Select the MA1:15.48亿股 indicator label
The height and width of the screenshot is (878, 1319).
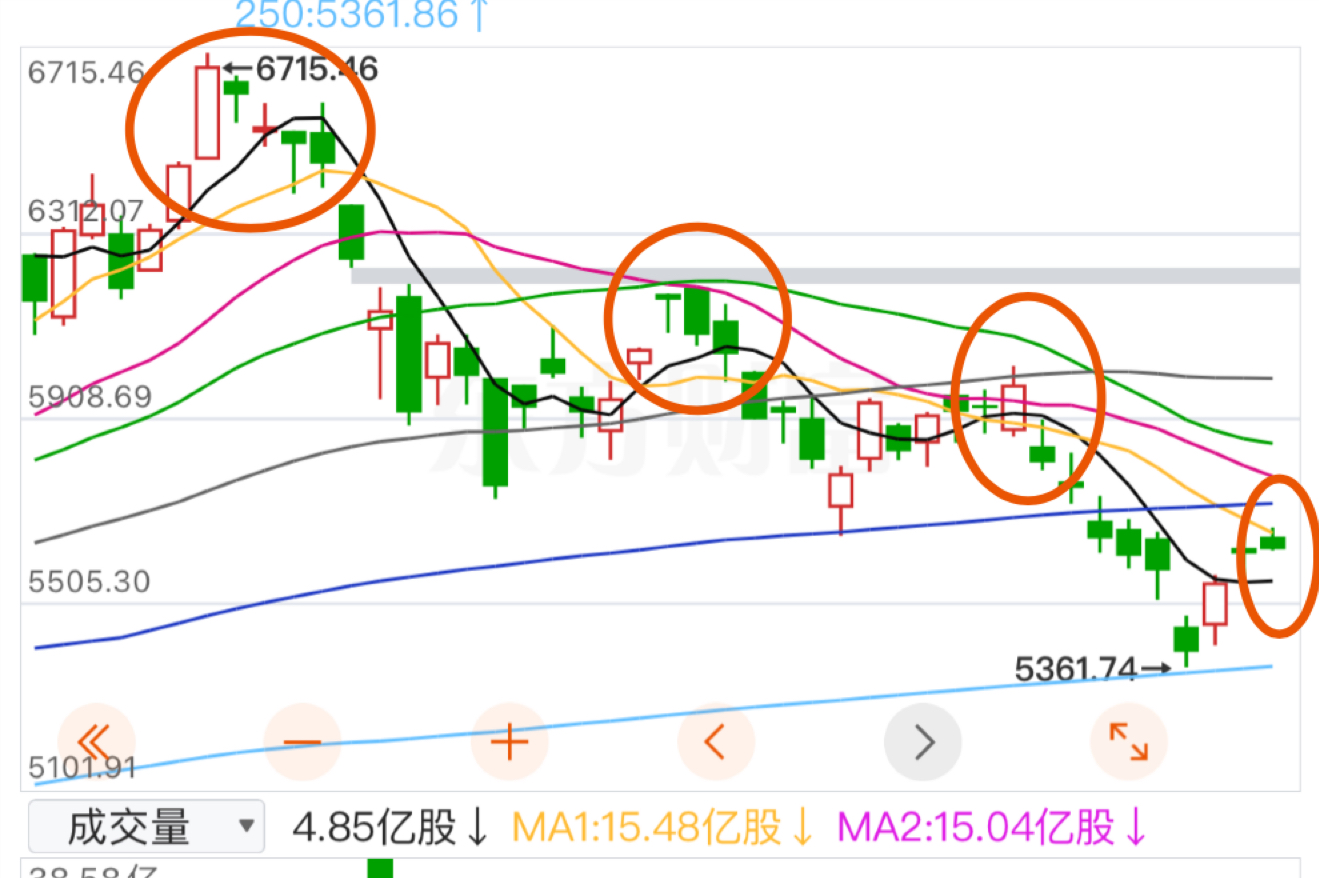pyautogui.click(x=662, y=827)
